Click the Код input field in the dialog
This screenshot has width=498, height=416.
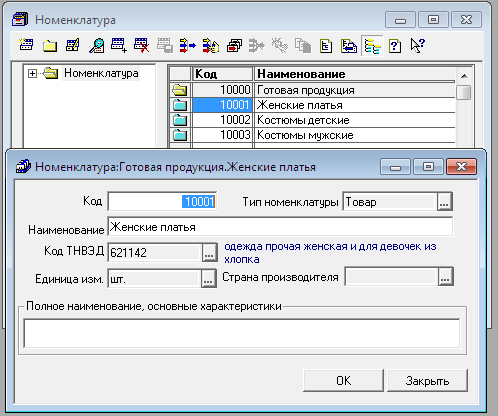tap(162, 201)
